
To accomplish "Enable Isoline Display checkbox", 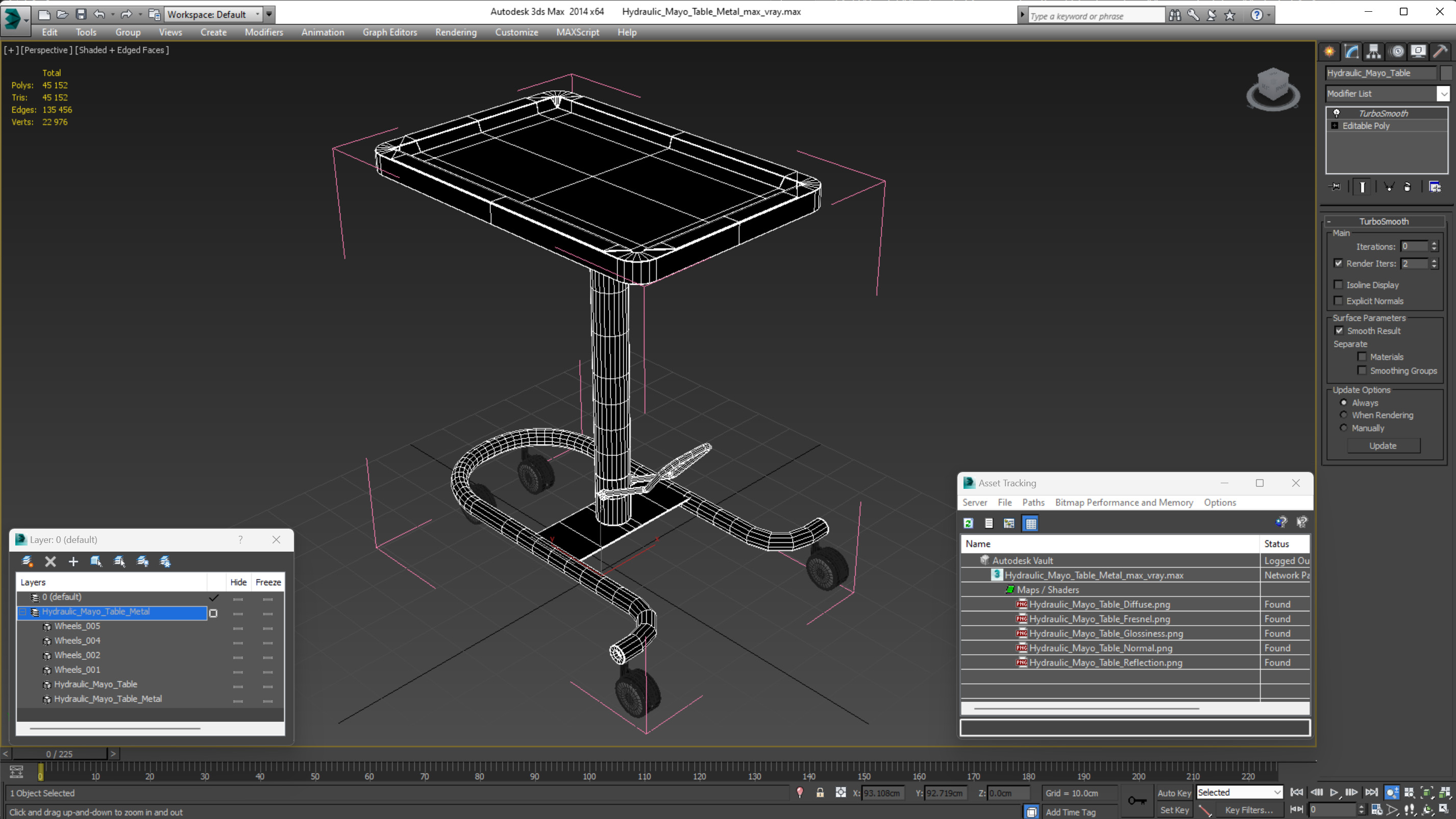I will (1339, 284).
